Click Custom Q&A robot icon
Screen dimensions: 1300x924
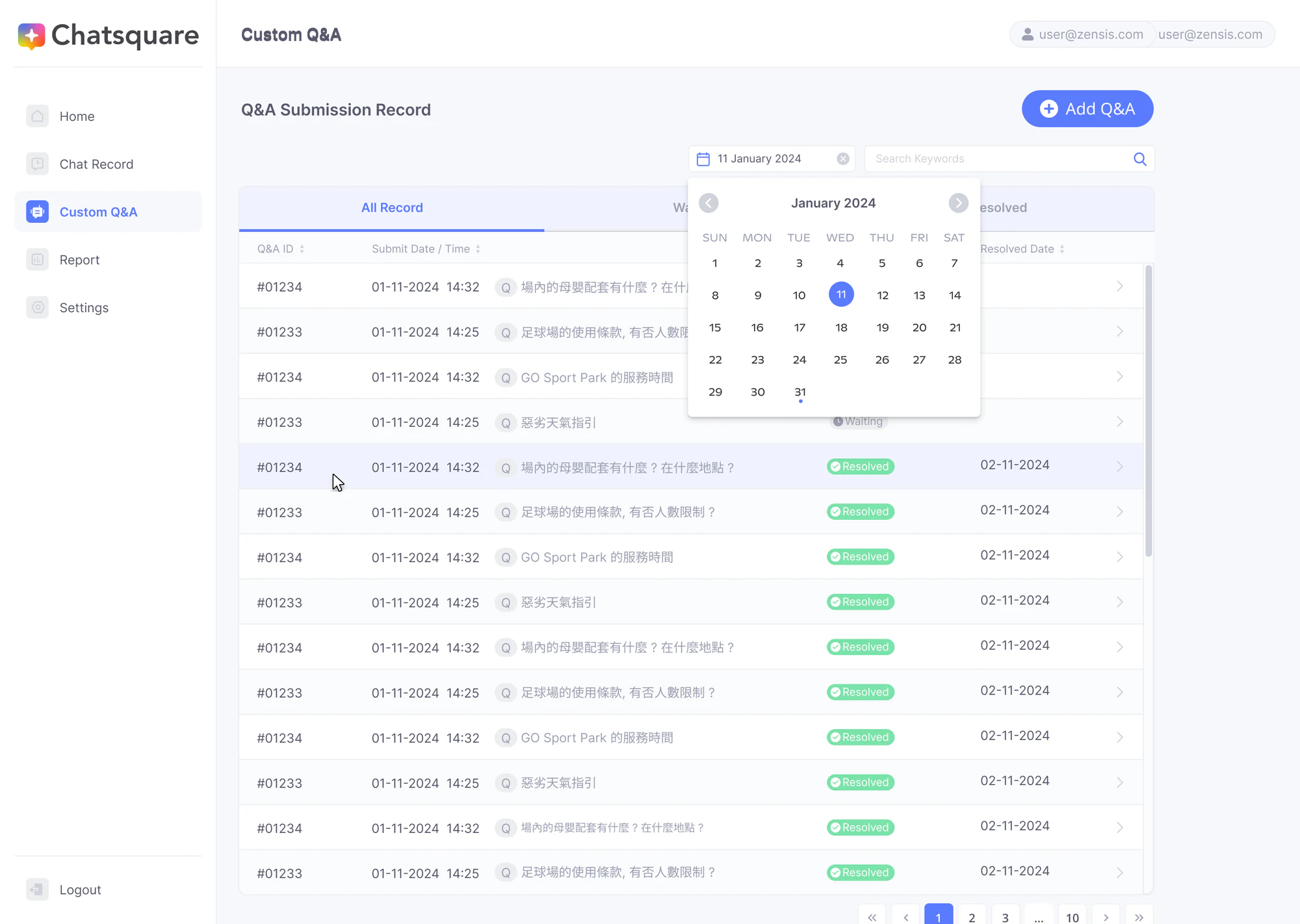[x=38, y=212]
